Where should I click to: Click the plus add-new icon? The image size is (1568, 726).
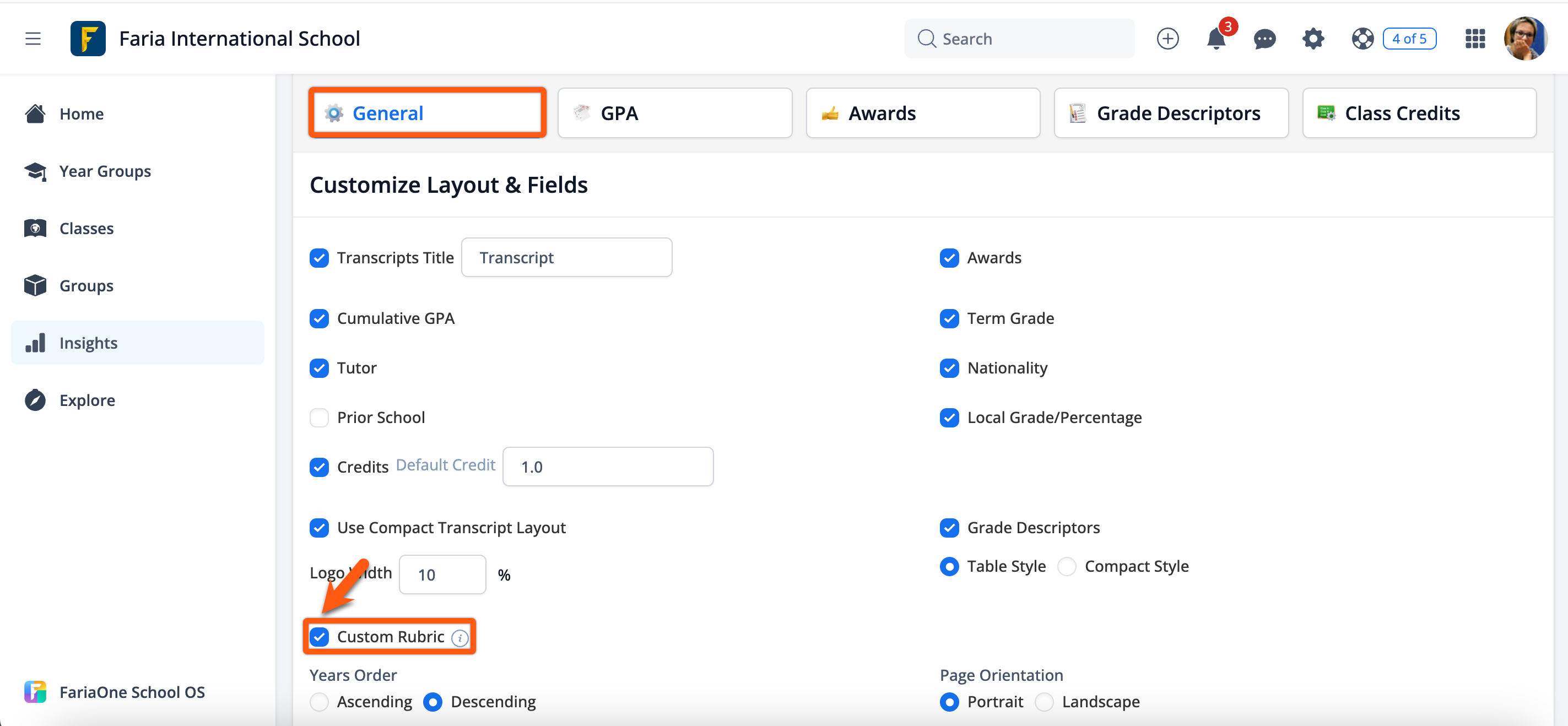coord(1167,39)
